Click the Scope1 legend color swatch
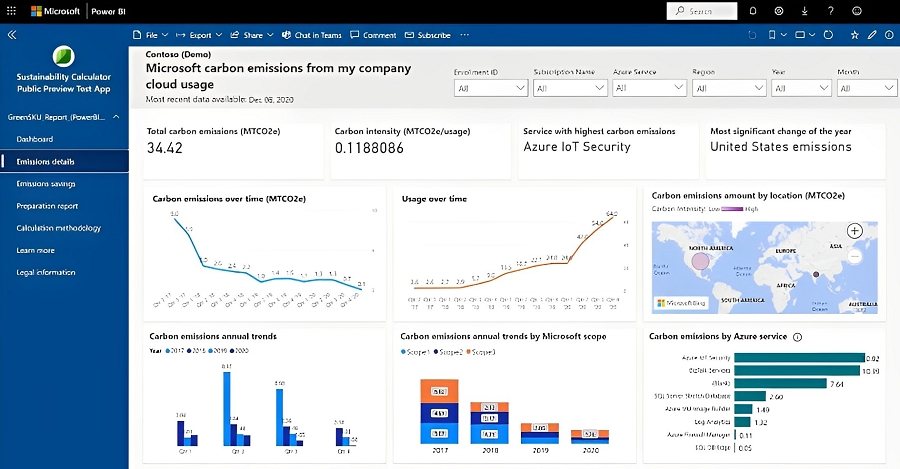The height and width of the screenshot is (469, 900). tap(404, 352)
